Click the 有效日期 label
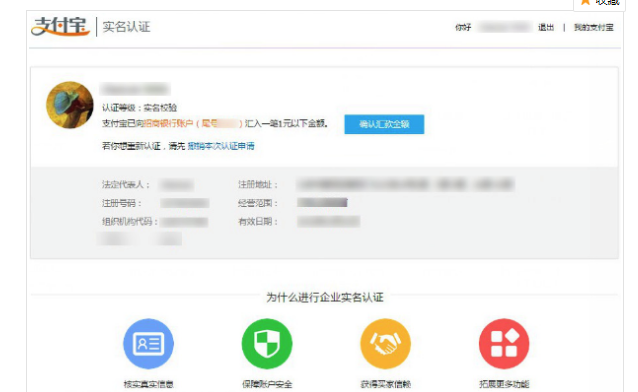 pos(258,222)
